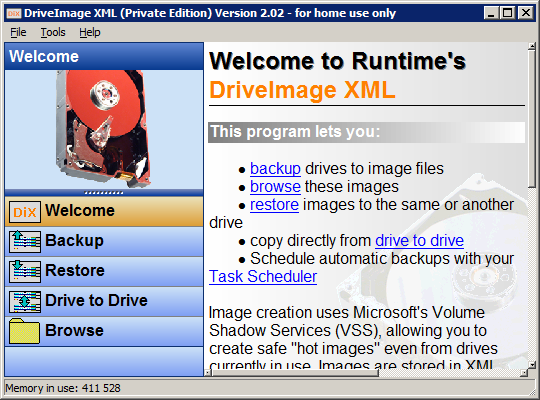The height and width of the screenshot is (400, 540).
Task: Click the horizontal scrollbar left arrow
Action: click(x=208, y=373)
